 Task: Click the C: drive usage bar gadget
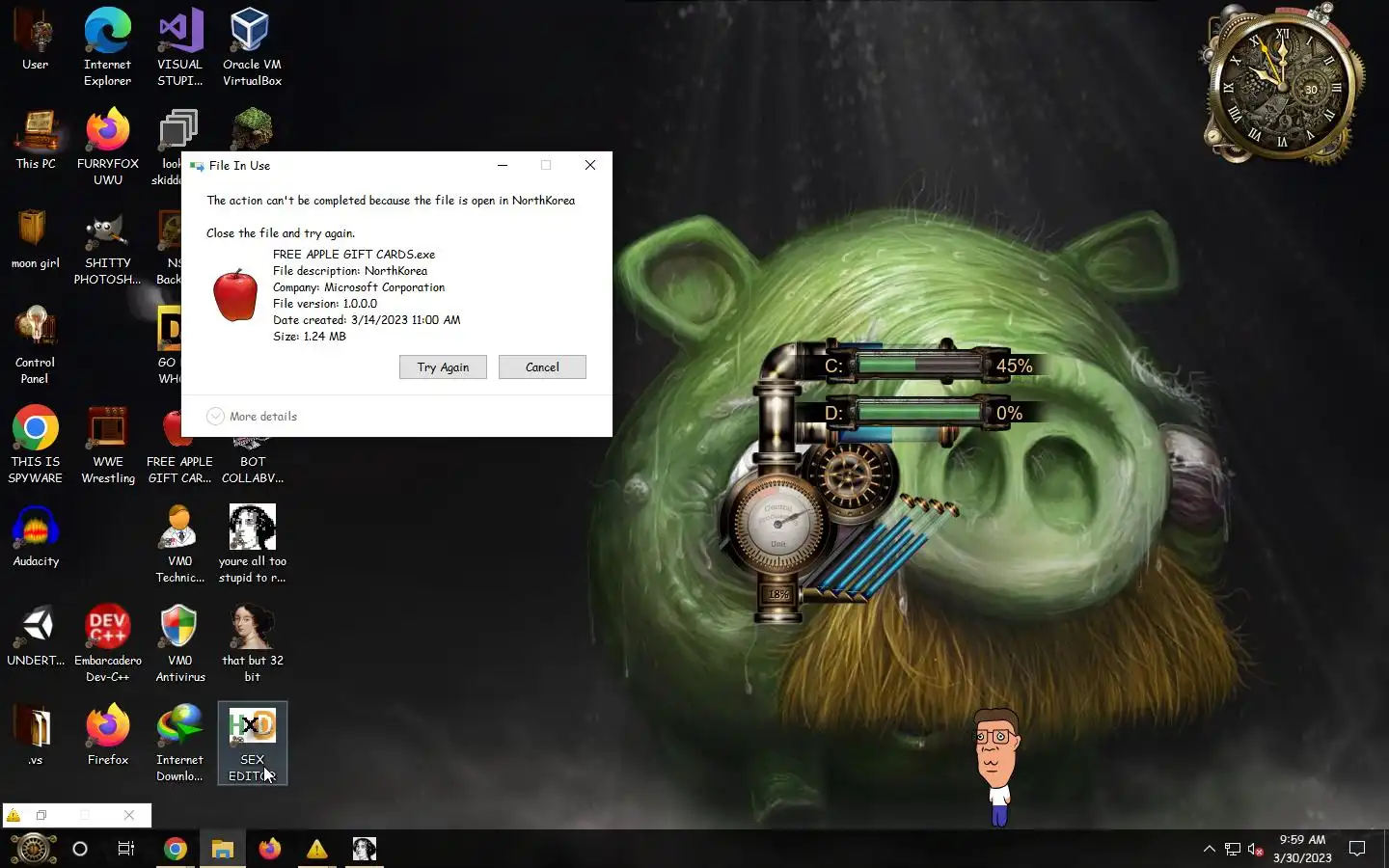919,366
